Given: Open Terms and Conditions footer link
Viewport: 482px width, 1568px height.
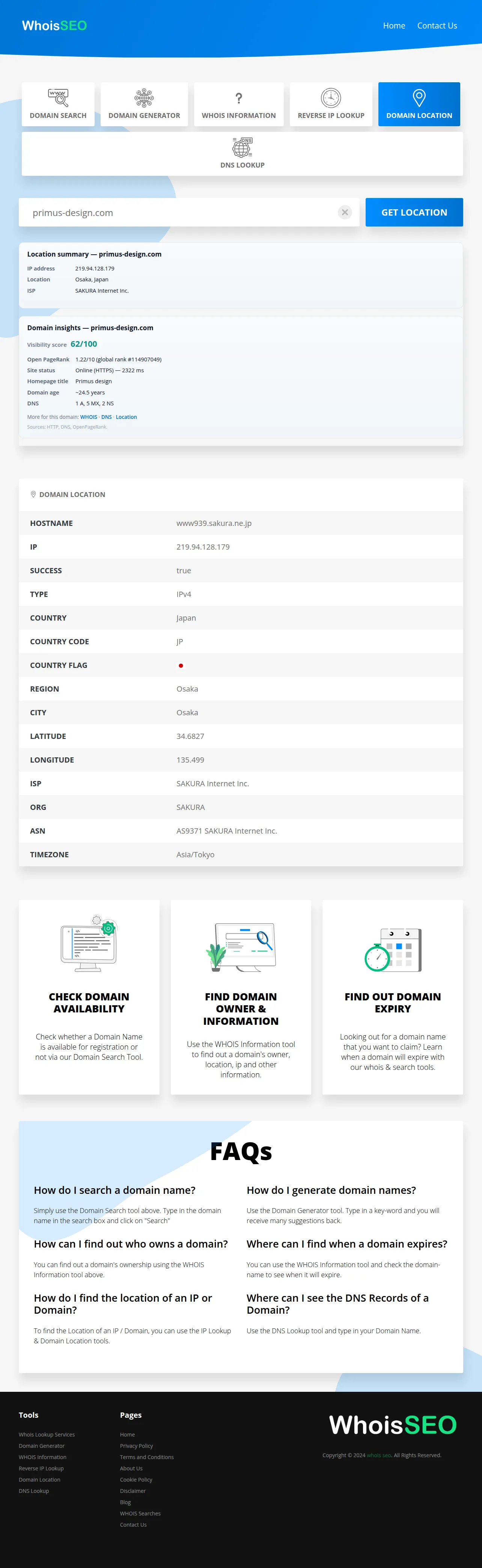Looking at the screenshot, I should point(147,1457).
